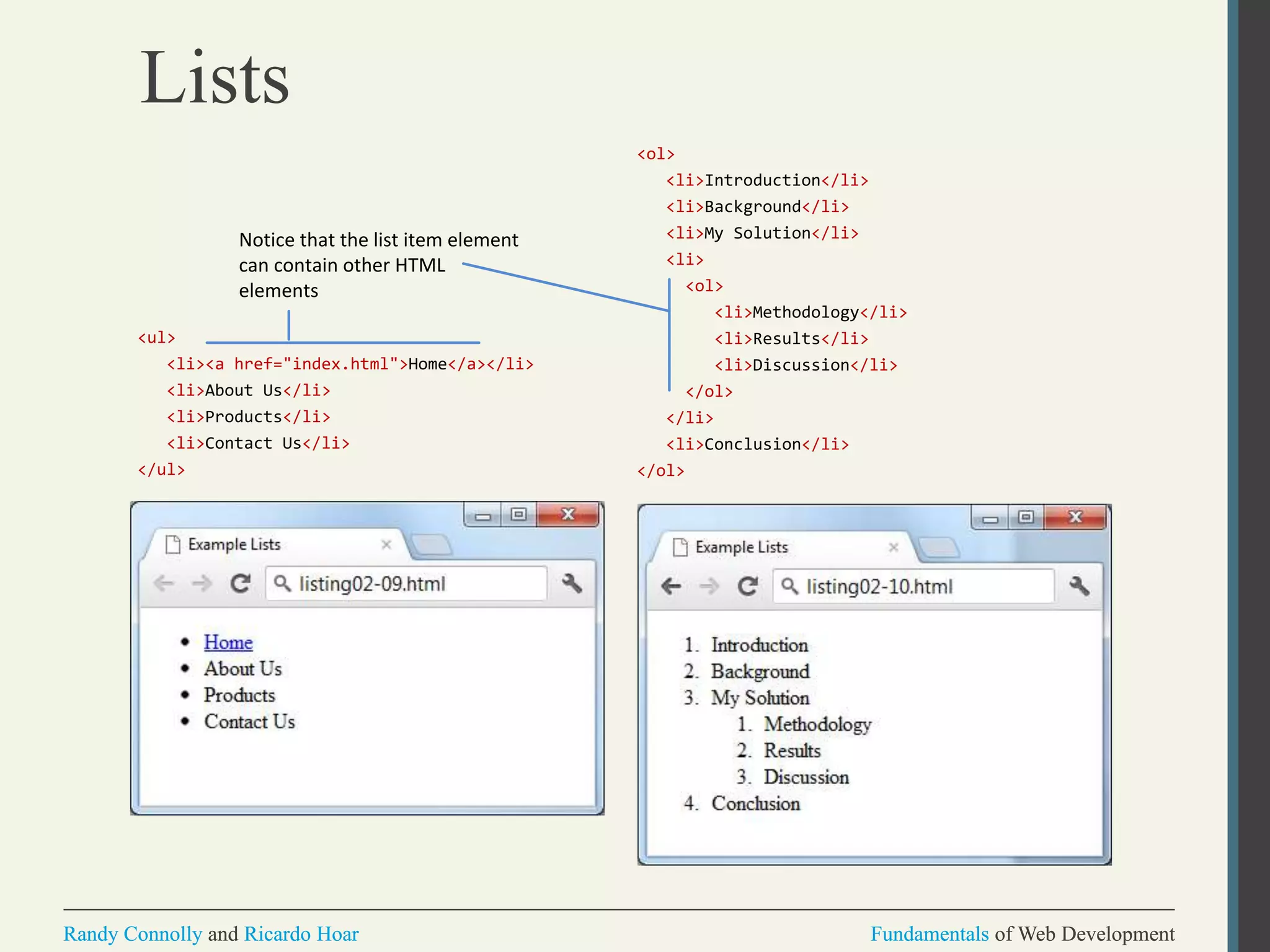The height and width of the screenshot is (952, 1270).
Task: Close the right Example Lists tab
Action: pyautogui.click(x=894, y=547)
